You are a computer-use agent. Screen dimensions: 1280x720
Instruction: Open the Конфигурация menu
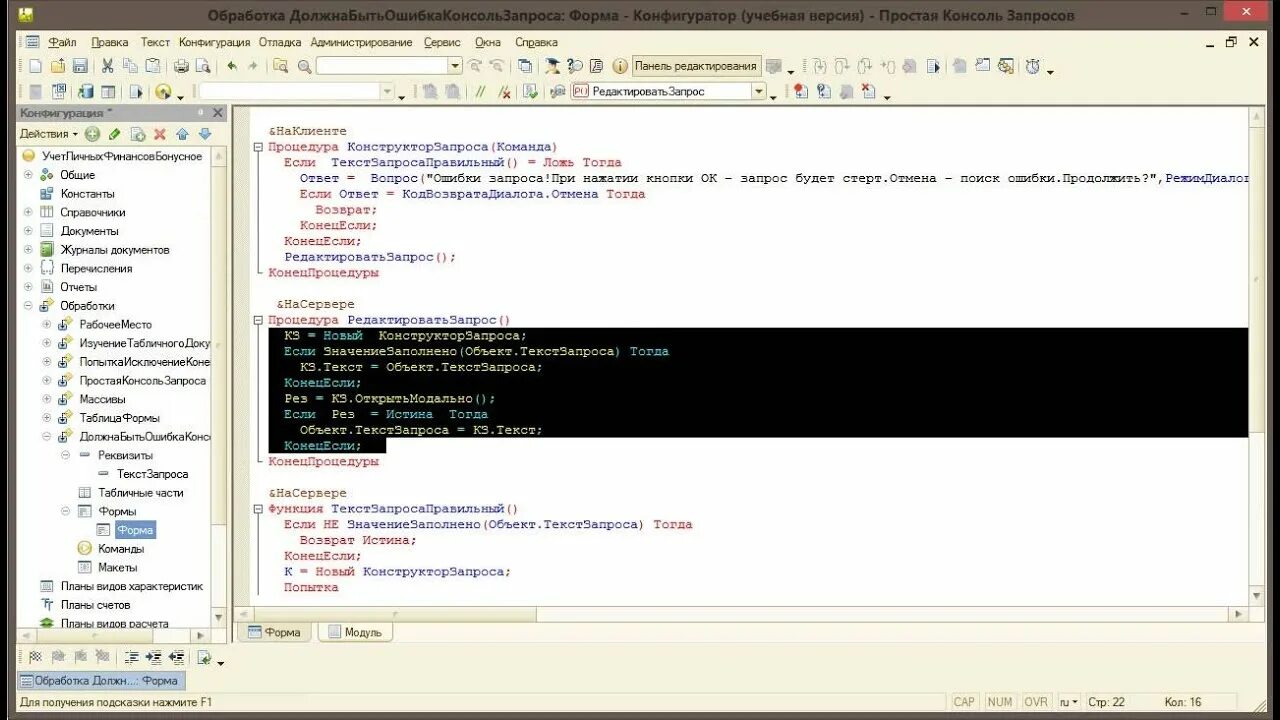pos(214,42)
